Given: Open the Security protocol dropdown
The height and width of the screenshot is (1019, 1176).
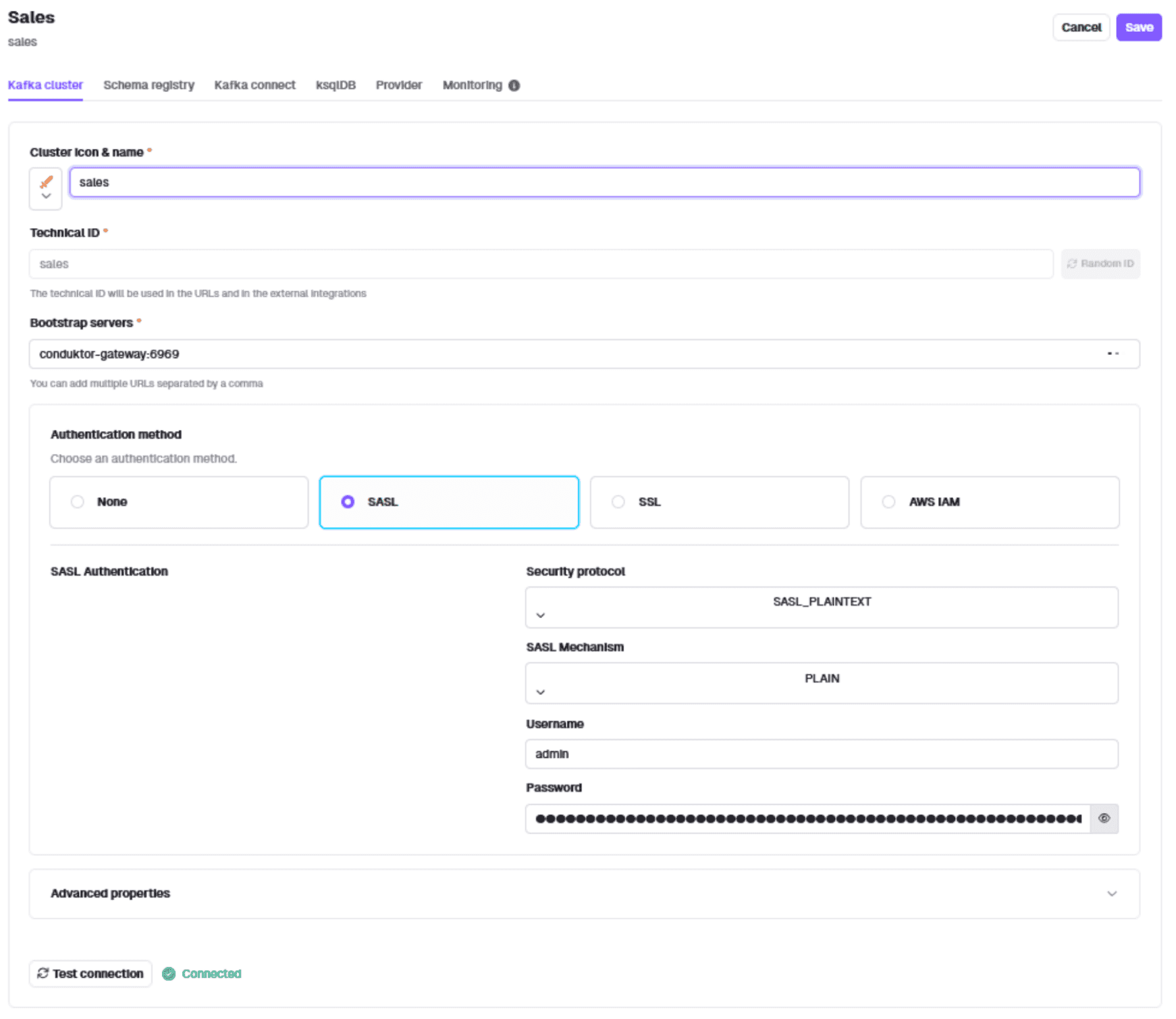Looking at the screenshot, I should tap(821, 607).
